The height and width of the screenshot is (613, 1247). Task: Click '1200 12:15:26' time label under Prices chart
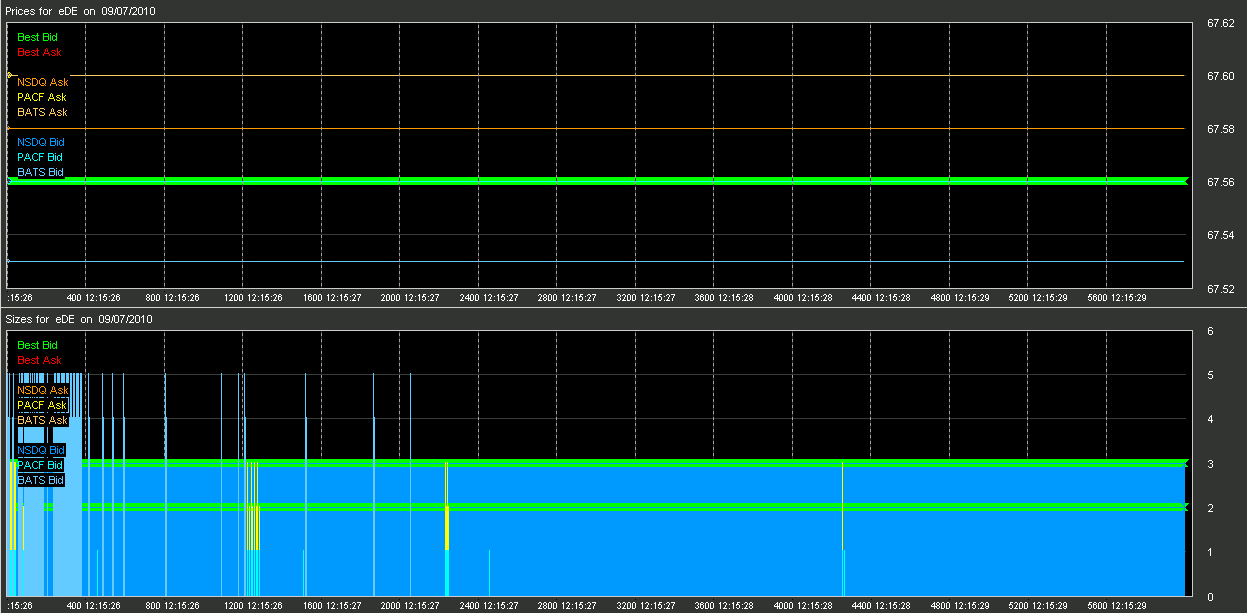click(251, 298)
